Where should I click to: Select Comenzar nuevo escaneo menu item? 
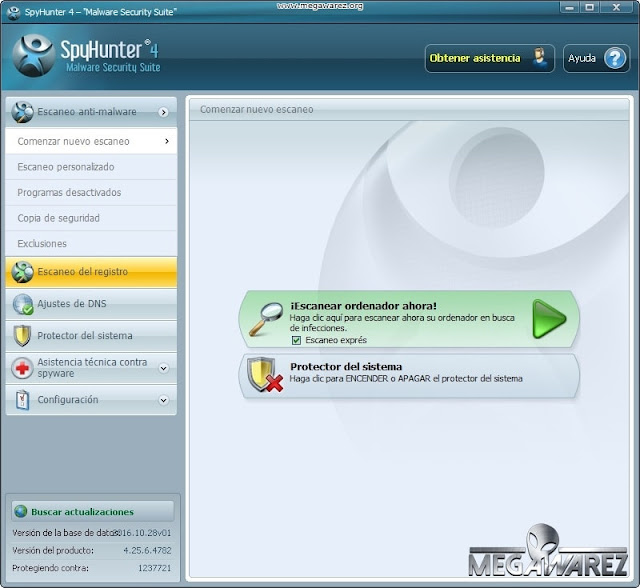(91, 141)
